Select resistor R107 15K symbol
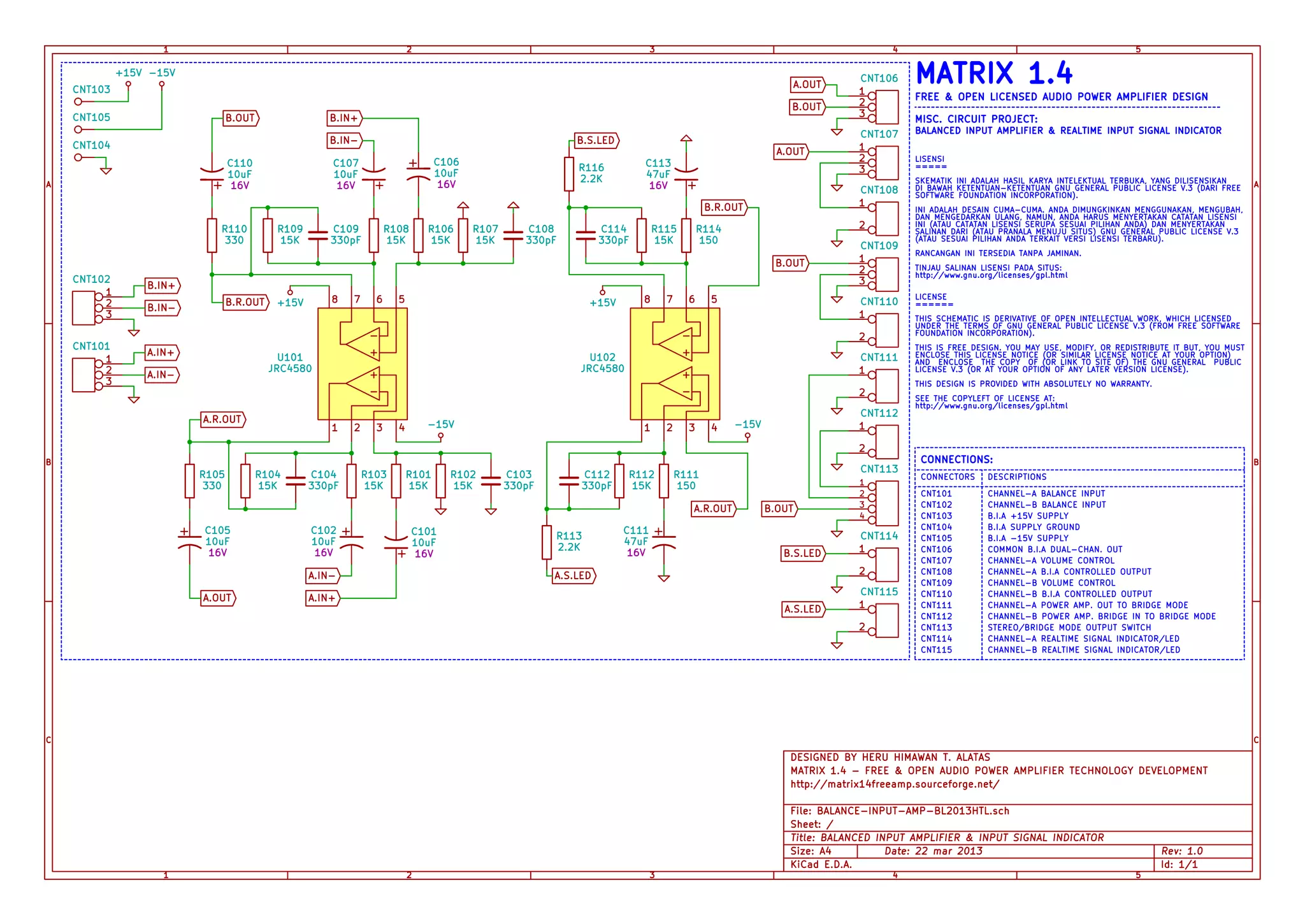Viewport: 1305px width, 924px height. point(463,235)
